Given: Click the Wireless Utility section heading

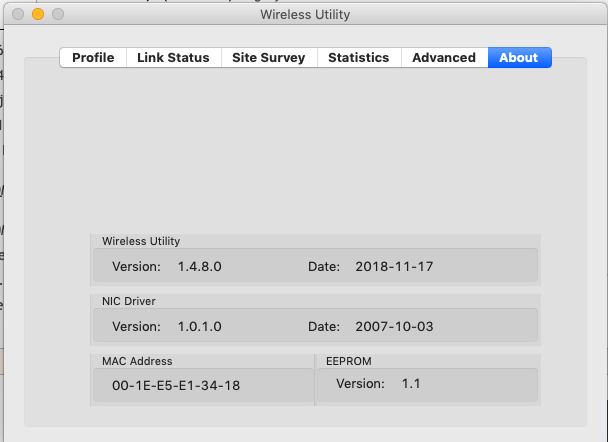Looking at the screenshot, I should [141, 241].
